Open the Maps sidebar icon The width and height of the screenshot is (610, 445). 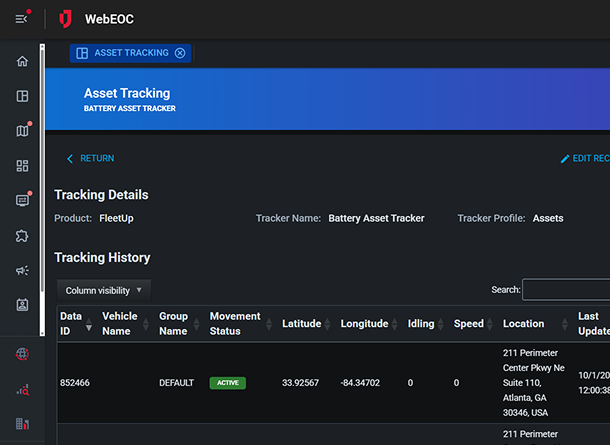(x=22, y=131)
